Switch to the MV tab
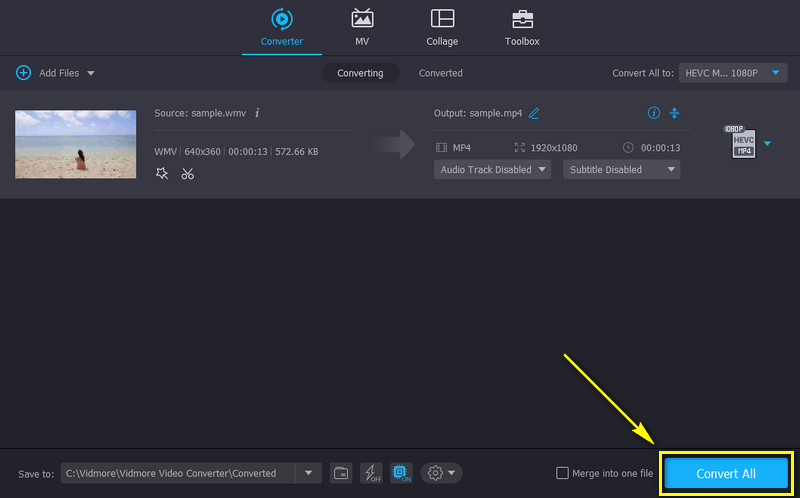This screenshot has width=800, height=498. pyautogui.click(x=362, y=28)
